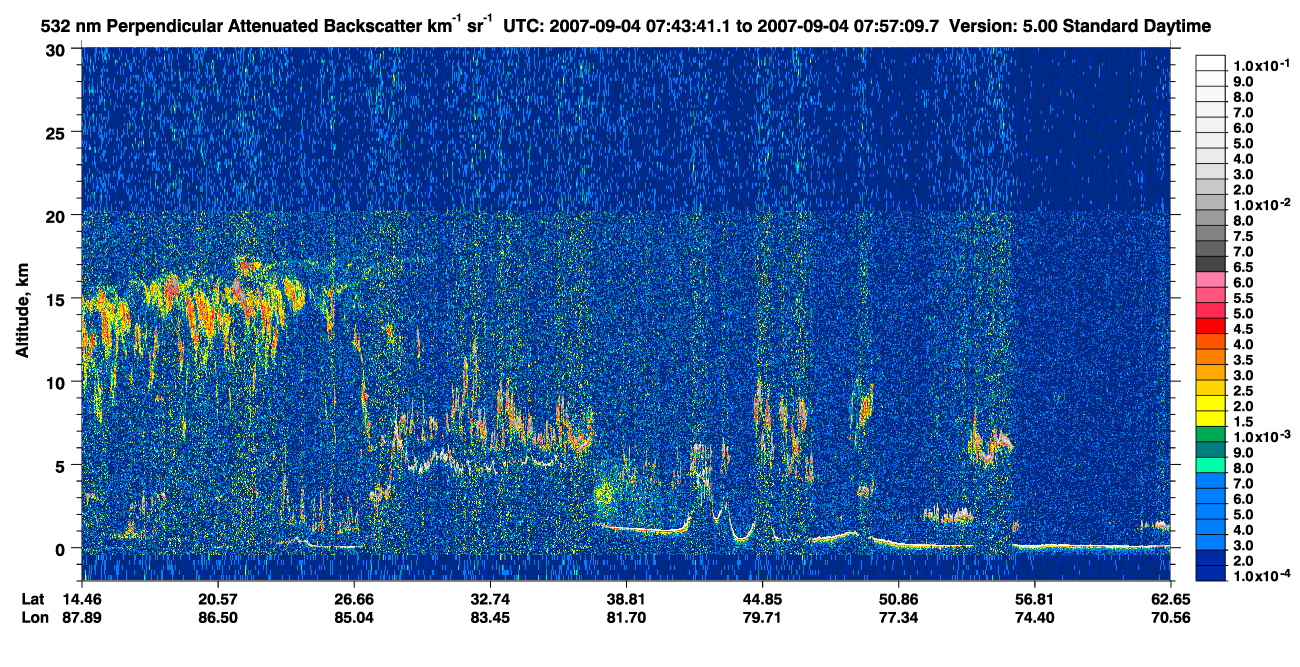Screen dimensions: 1300x667
Task: Click latitude value 62.65
Action: (x=1170, y=599)
